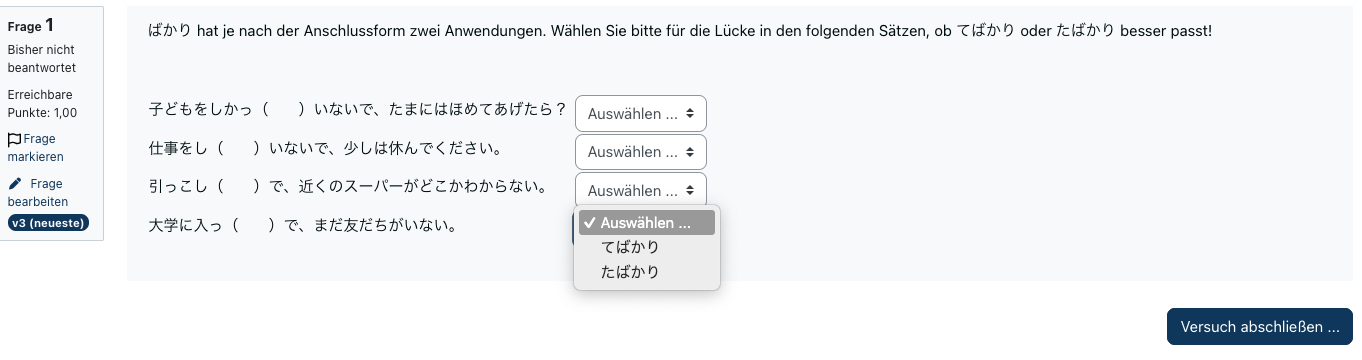1362x360 pixels.
Task: Click the checkmark beside selected Auswählen option
Action: click(x=589, y=222)
